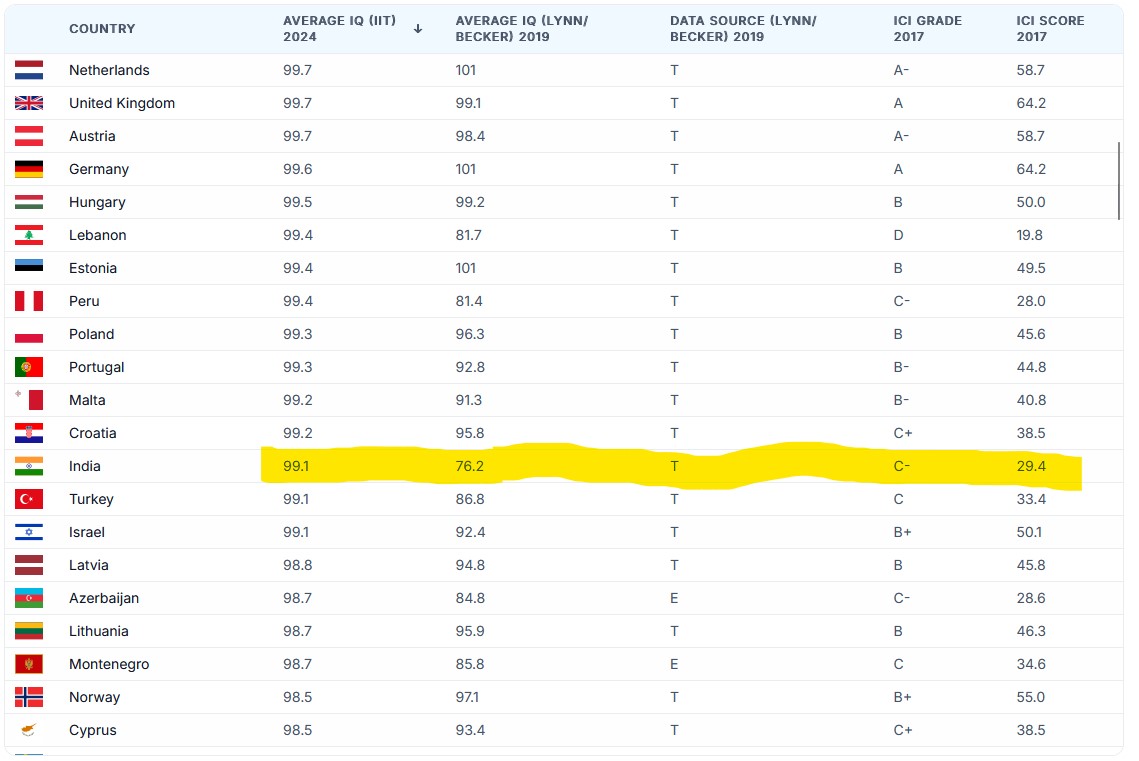Click Hungary's 99.5 IIT IQ value
Viewport: 1139px width, 761px height.
[x=298, y=202]
